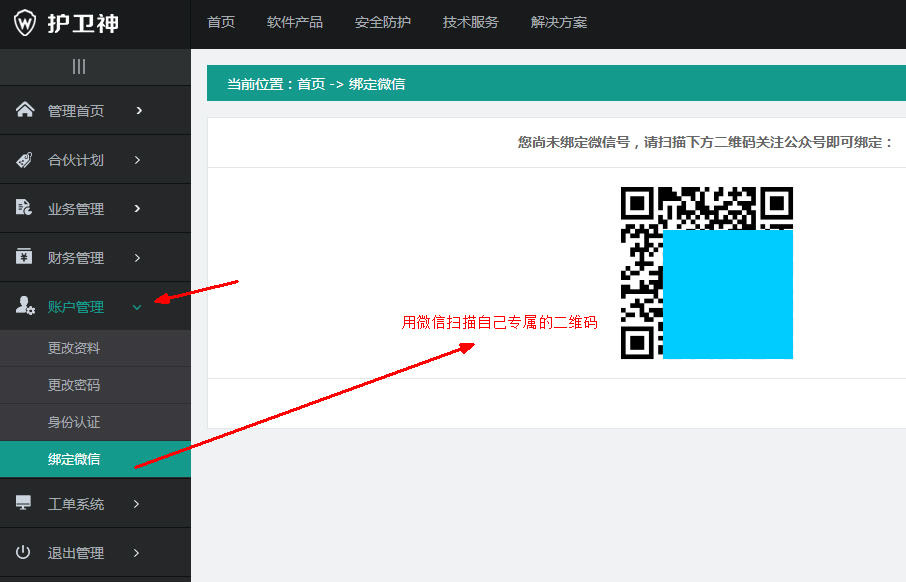Click the document icon beside 业务管理
The height and width of the screenshot is (582, 906).
point(24,207)
